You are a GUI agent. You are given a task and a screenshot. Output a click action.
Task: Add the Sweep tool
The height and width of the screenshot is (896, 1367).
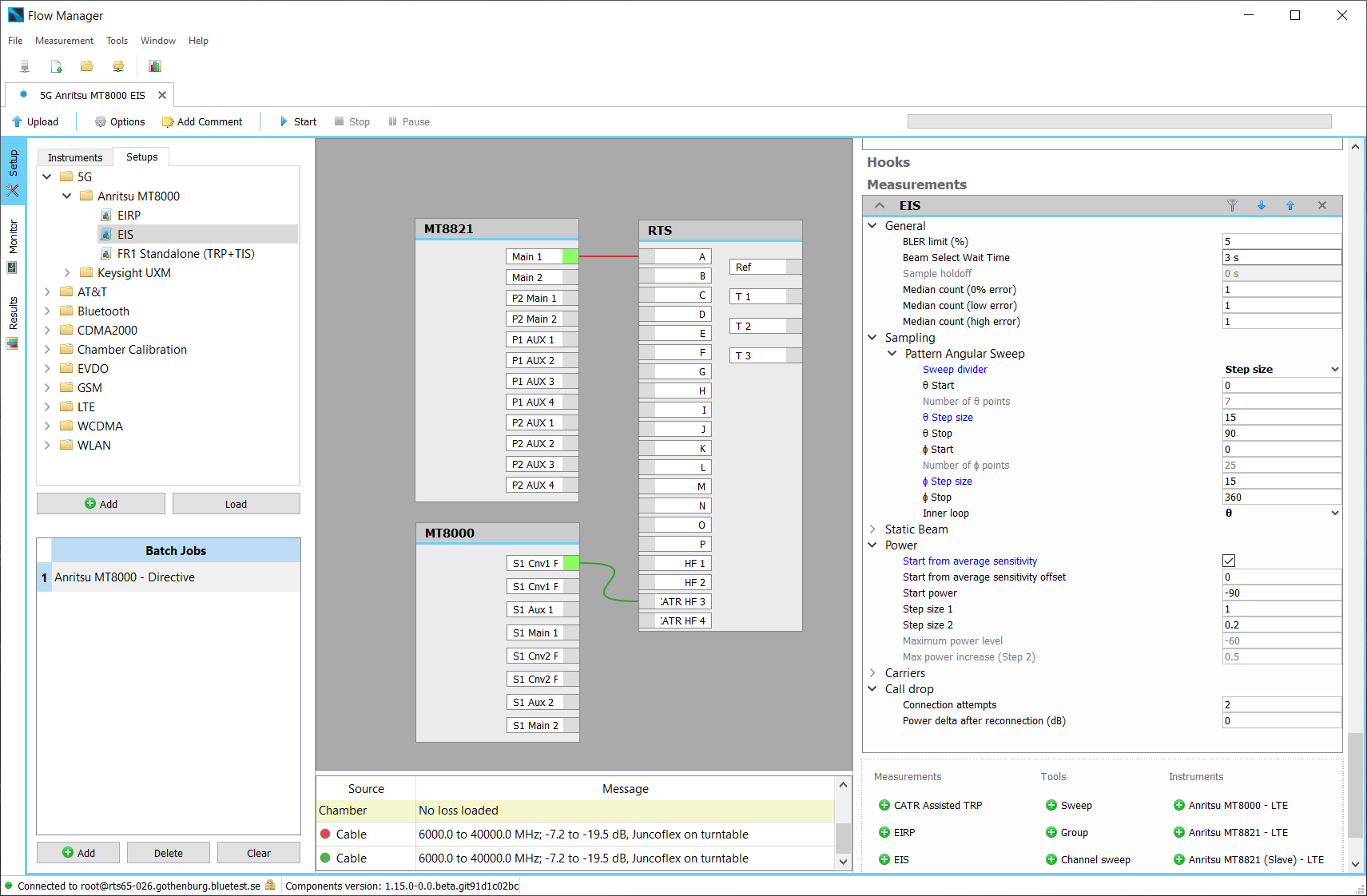(x=1068, y=805)
